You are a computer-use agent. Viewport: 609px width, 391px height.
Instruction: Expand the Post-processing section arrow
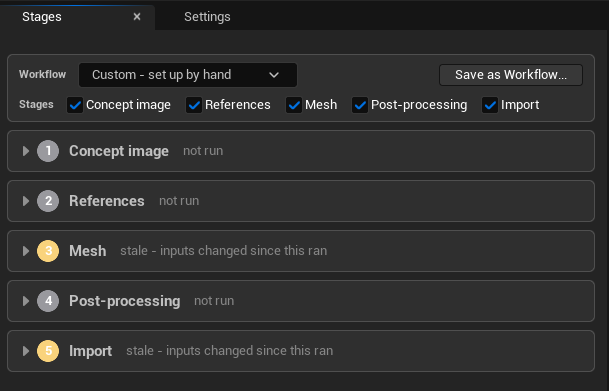click(x=26, y=301)
